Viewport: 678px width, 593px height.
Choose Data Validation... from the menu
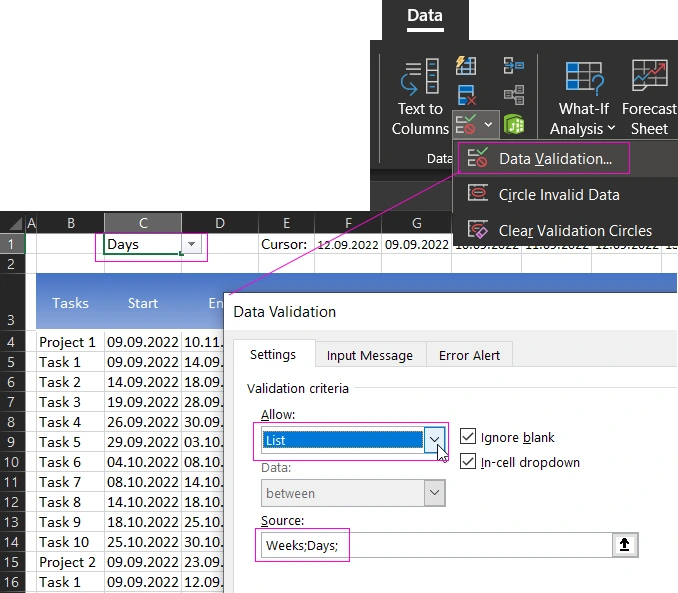pos(555,158)
